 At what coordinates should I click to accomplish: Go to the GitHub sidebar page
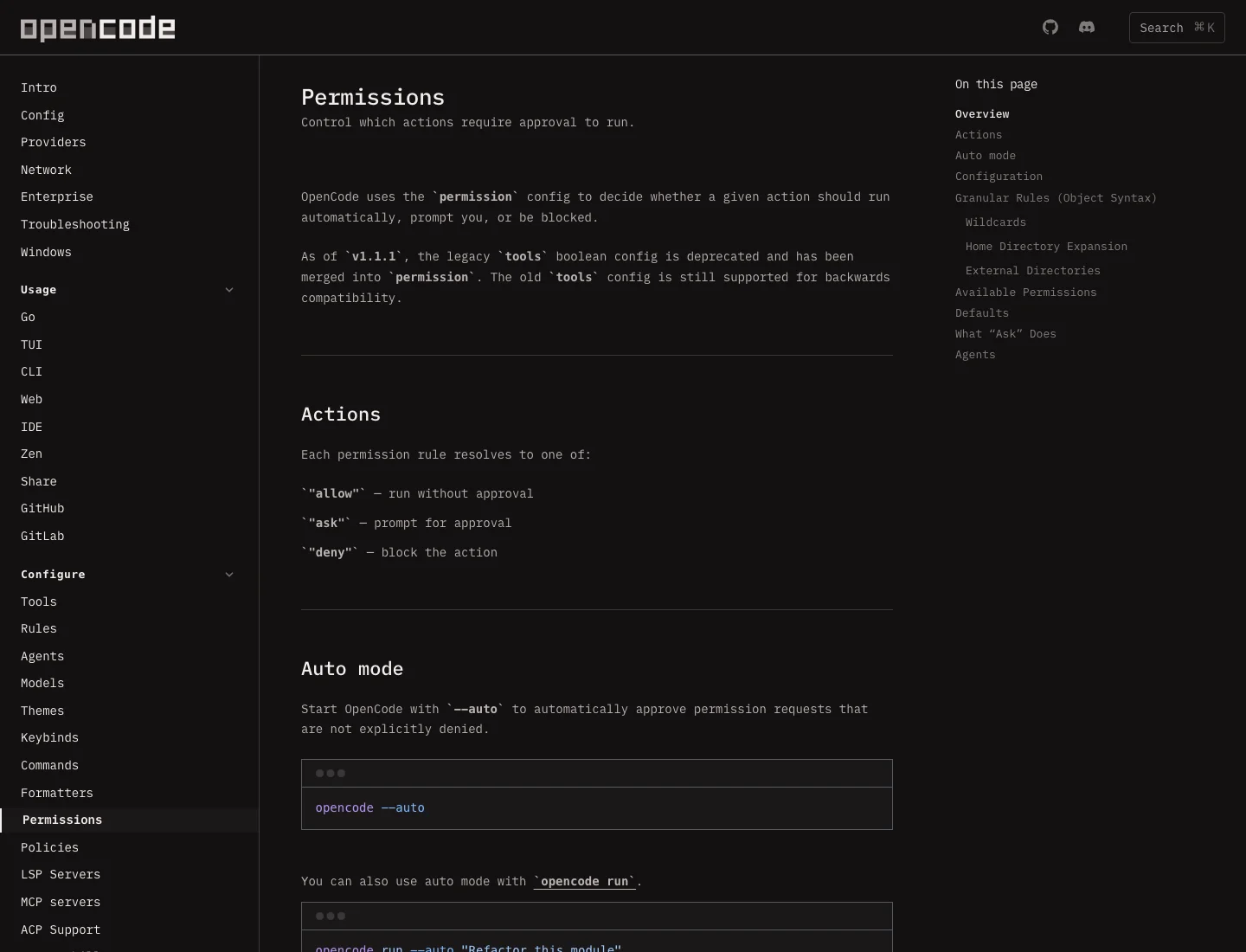(42, 508)
